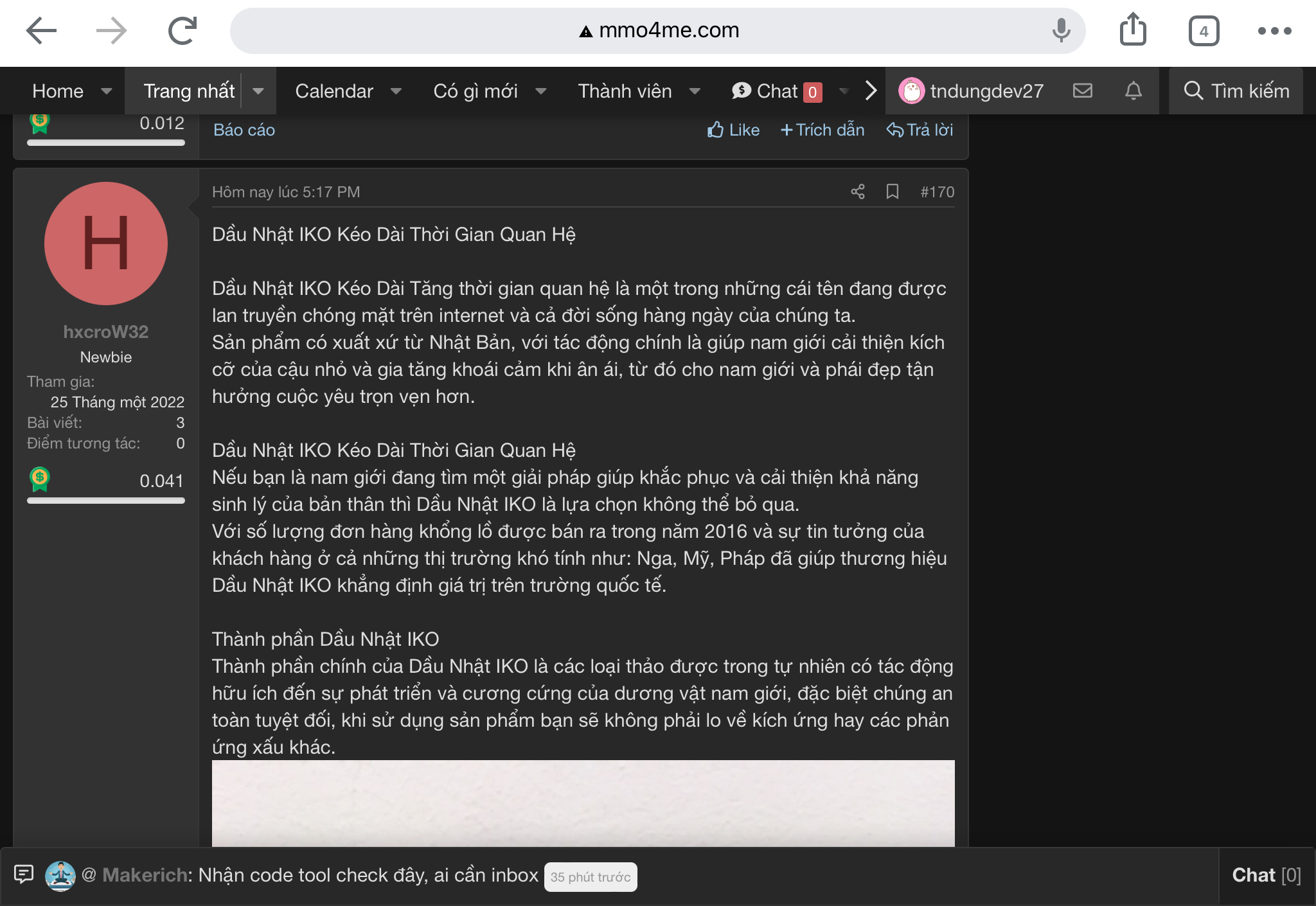Image resolution: width=1316 pixels, height=906 pixels.
Task: Expand the Chat dropdown arrow in navbar
Action: pyautogui.click(x=844, y=91)
